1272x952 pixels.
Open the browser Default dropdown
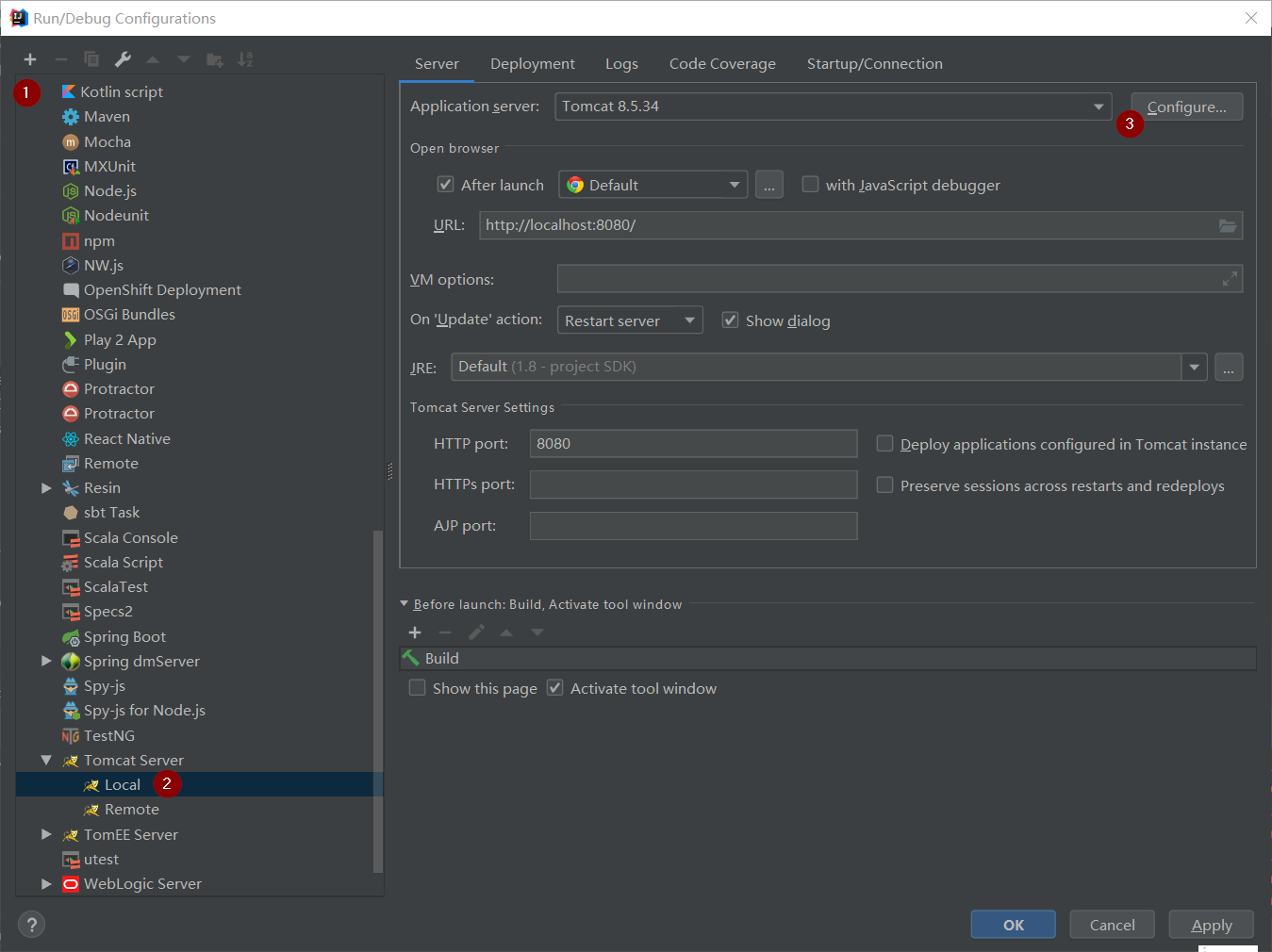[x=653, y=185]
